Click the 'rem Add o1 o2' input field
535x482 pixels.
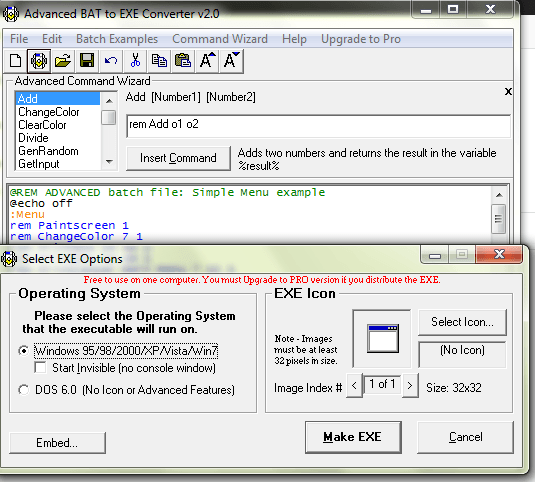click(x=318, y=126)
